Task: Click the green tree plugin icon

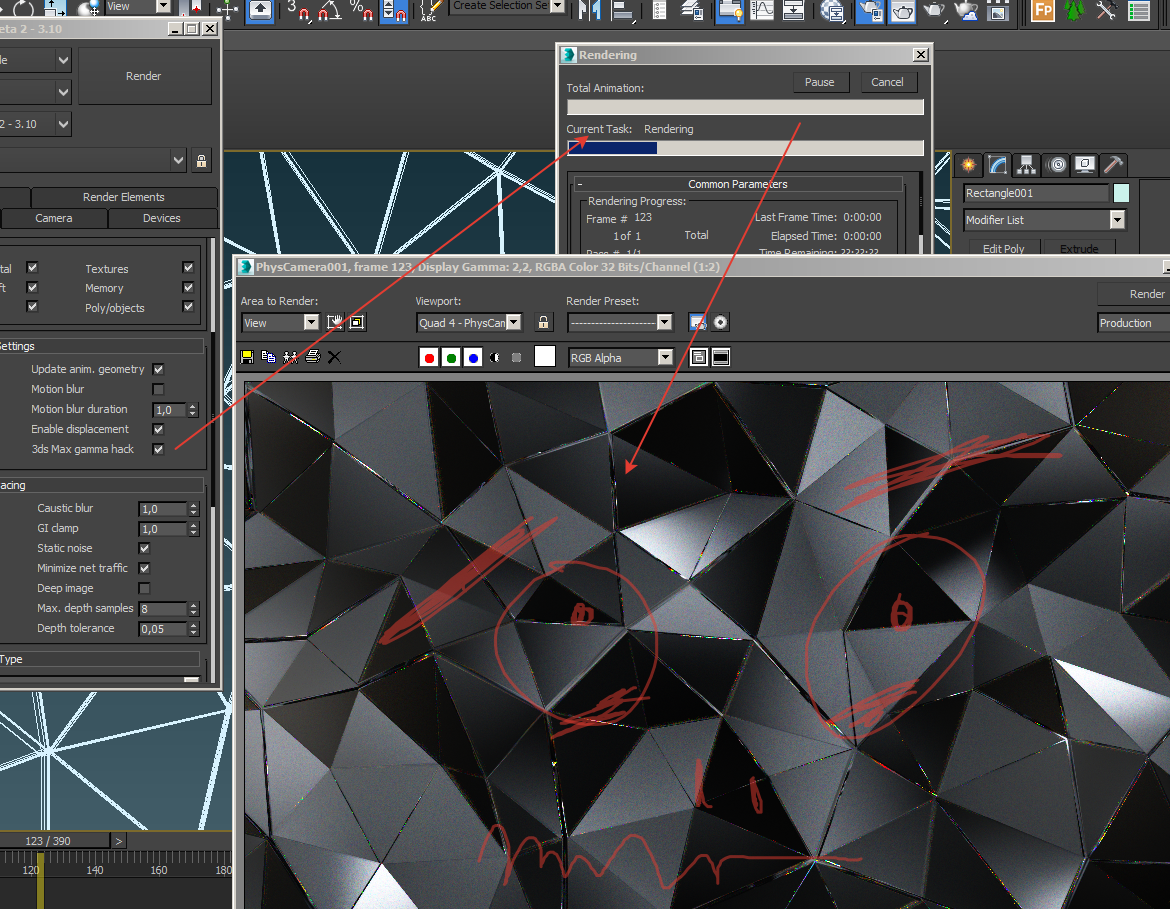Action: point(1074,10)
